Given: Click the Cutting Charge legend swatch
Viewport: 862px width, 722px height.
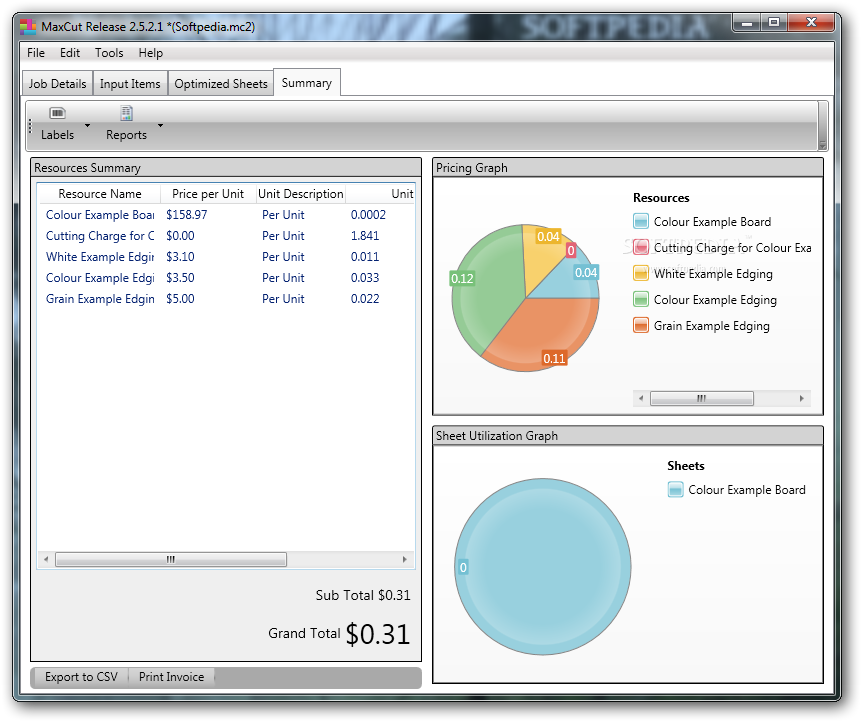Looking at the screenshot, I should pos(641,247).
